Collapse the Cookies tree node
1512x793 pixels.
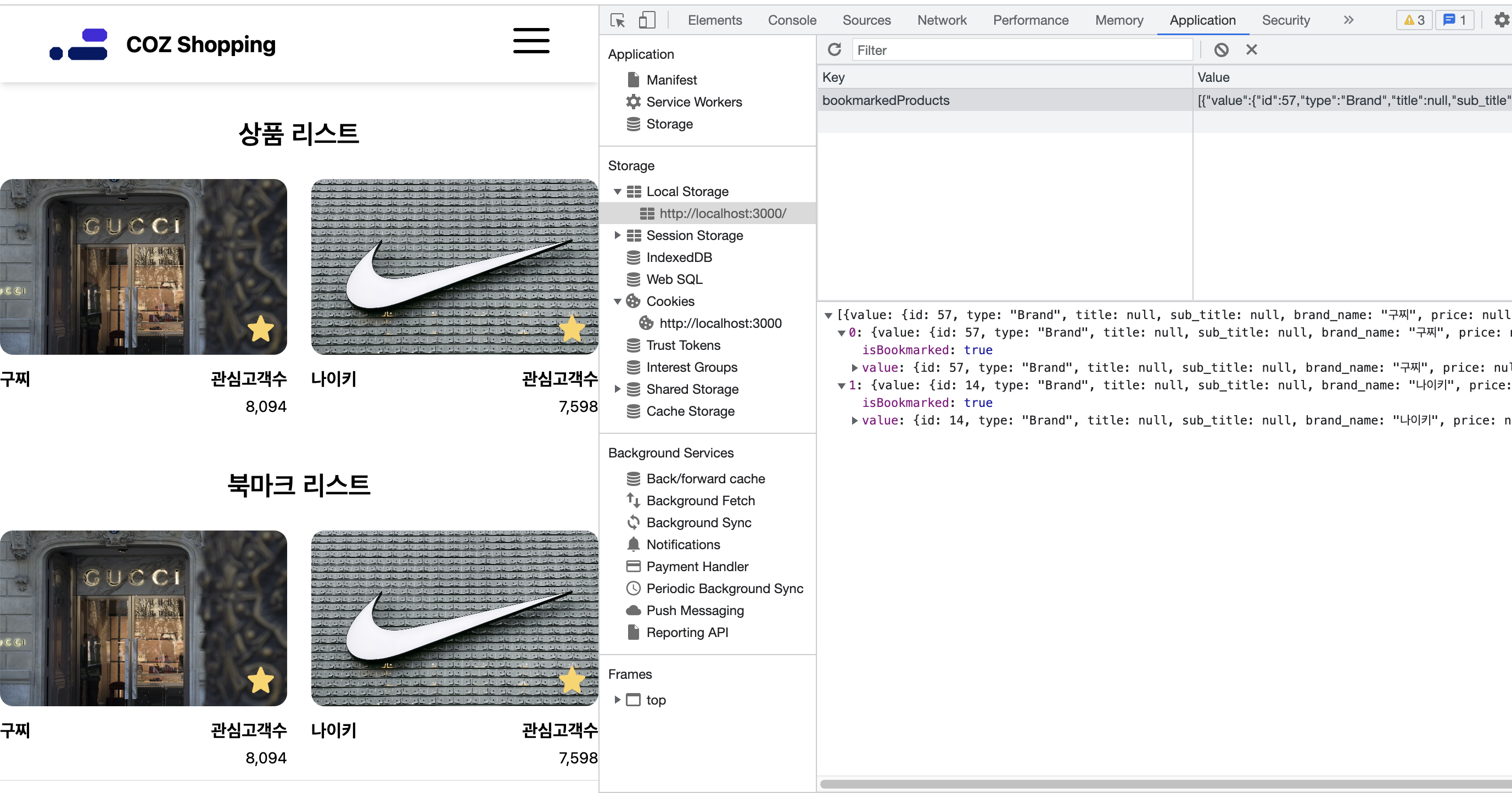pos(618,301)
